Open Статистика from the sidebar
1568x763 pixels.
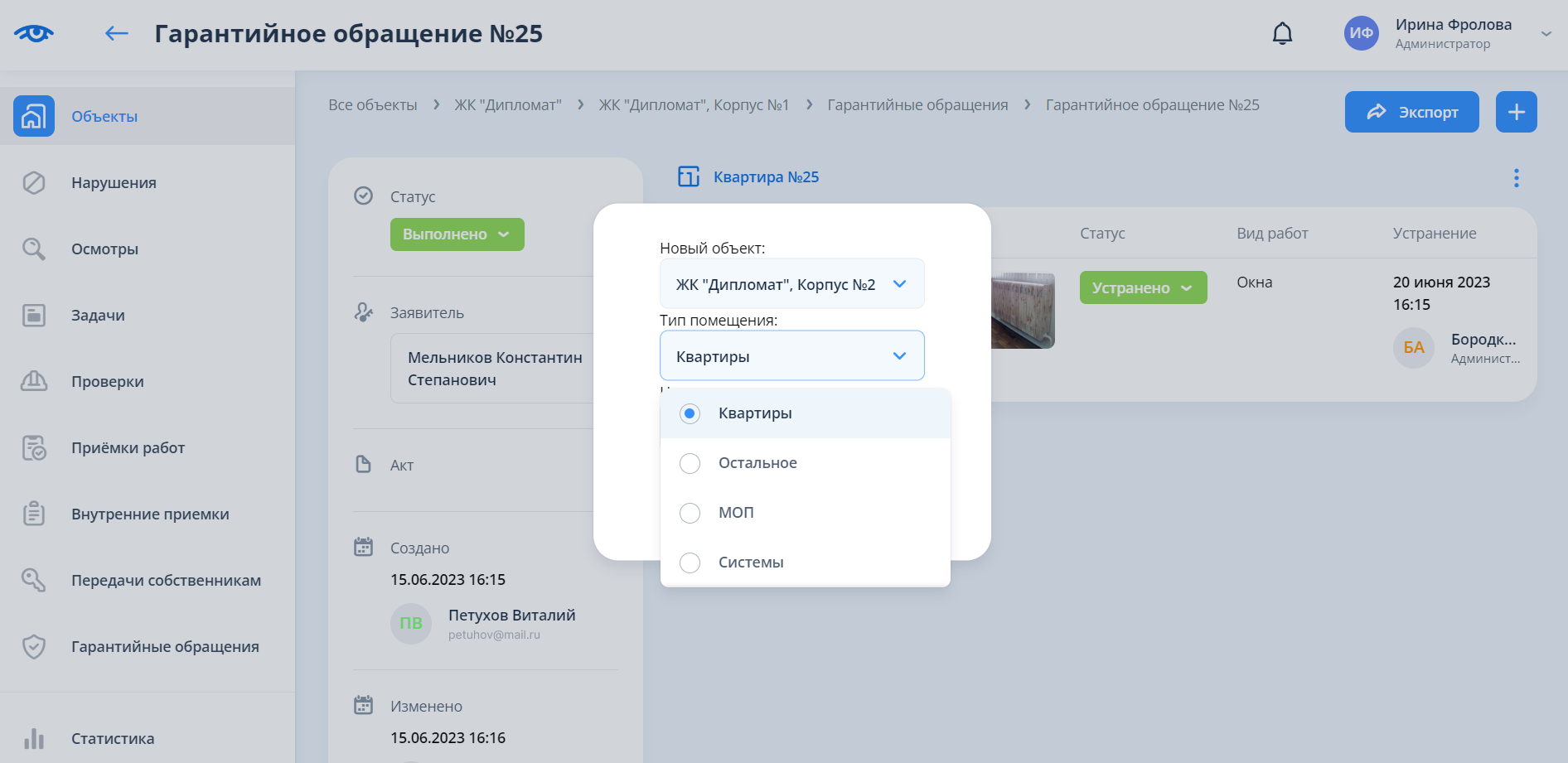[x=112, y=738]
